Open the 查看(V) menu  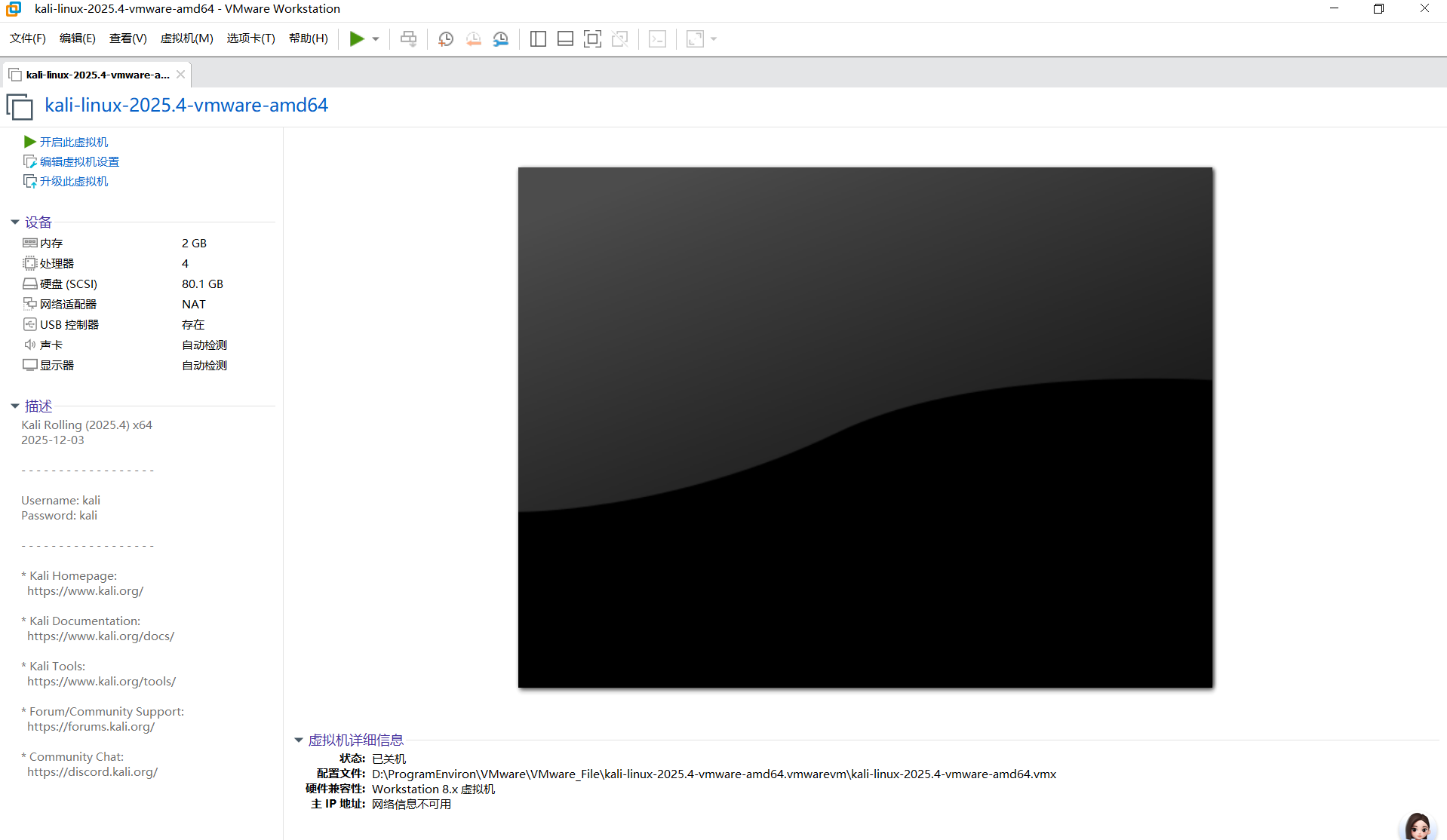pos(128,38)
